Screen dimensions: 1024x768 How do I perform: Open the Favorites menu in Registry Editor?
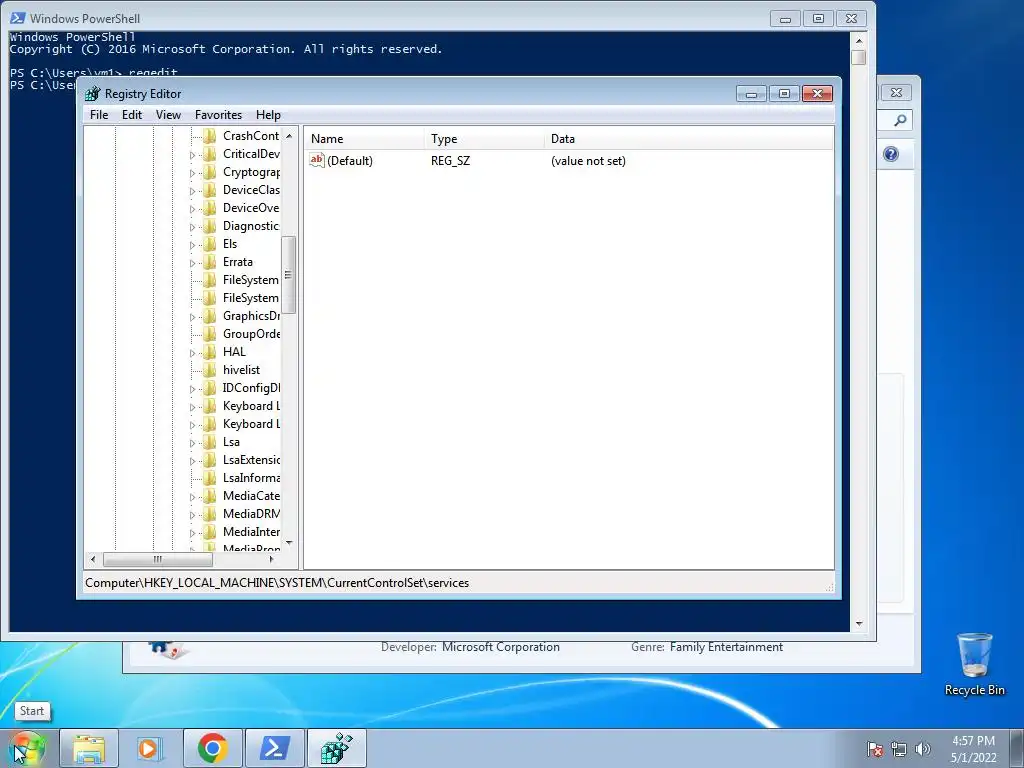[x=218, y=115]
